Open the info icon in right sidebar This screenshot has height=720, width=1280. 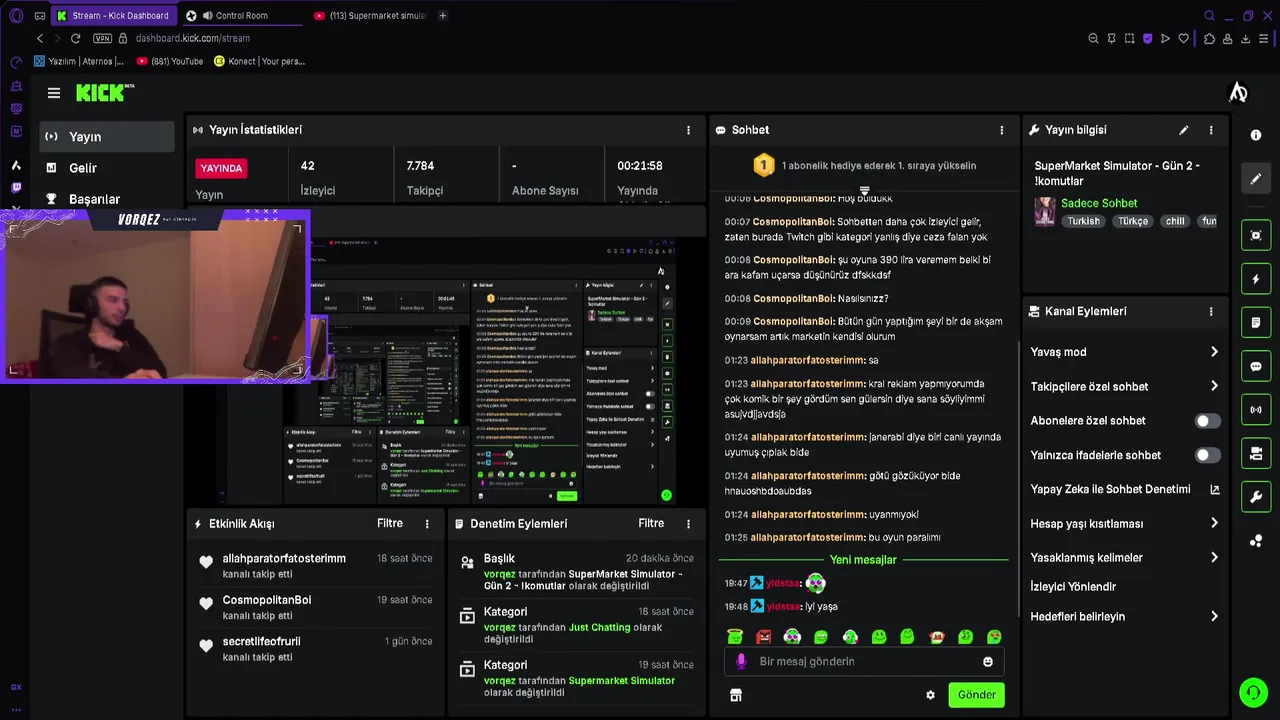pos(1256,135)
